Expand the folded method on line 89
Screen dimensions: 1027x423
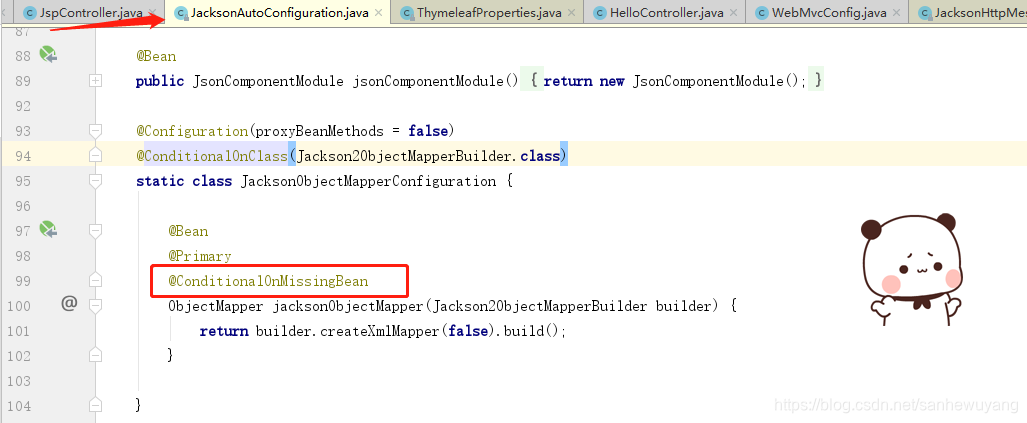(x=96, y=81)
